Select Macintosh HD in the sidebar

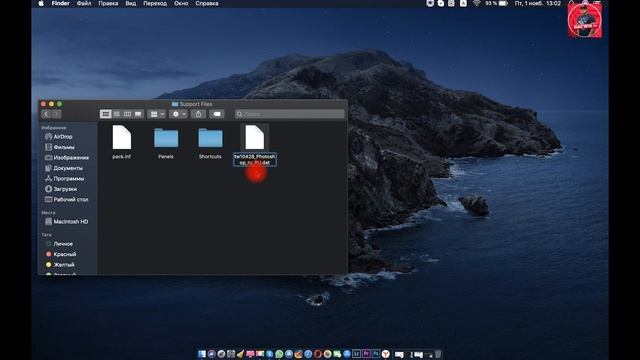tap(71, 222)
